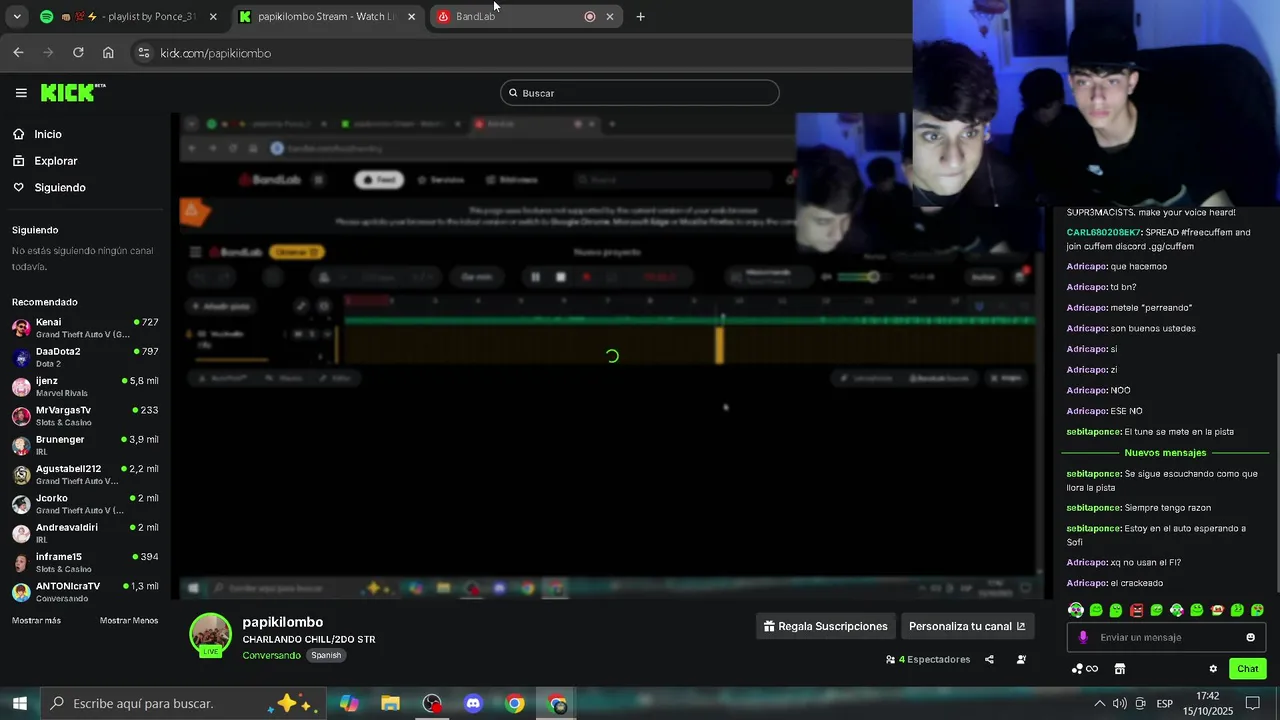This screenshot has height=720, width=1280.
Task: Click the Spanish language tag
Action: tap(326, 656)
